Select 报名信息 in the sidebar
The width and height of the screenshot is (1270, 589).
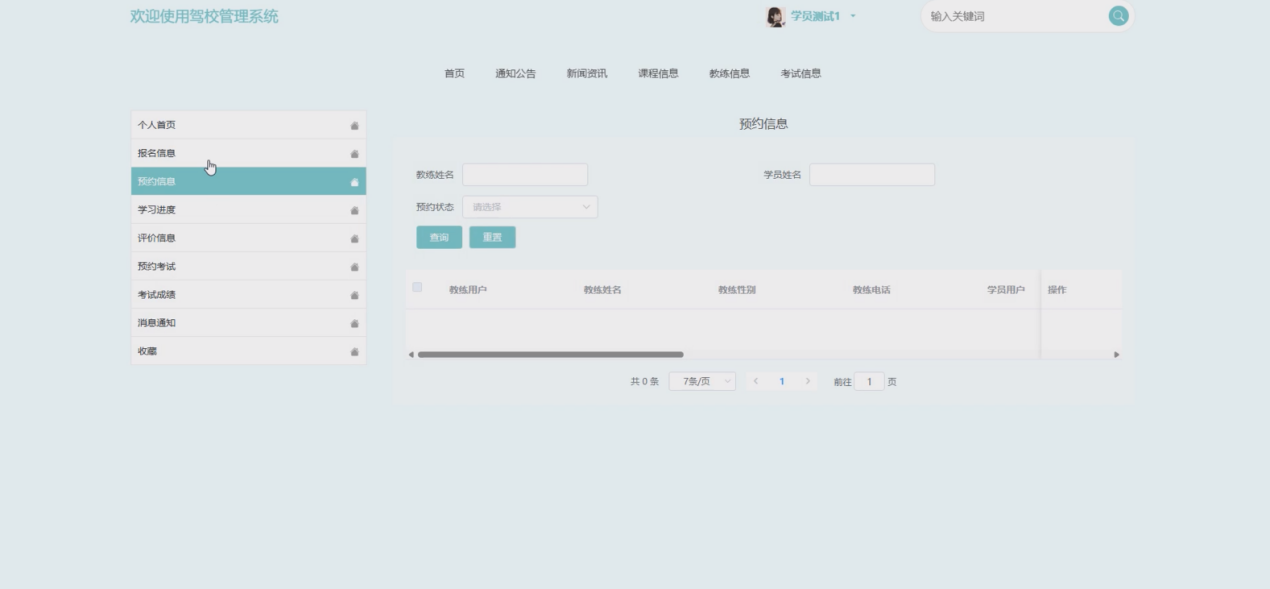click(x=249, y=153)
